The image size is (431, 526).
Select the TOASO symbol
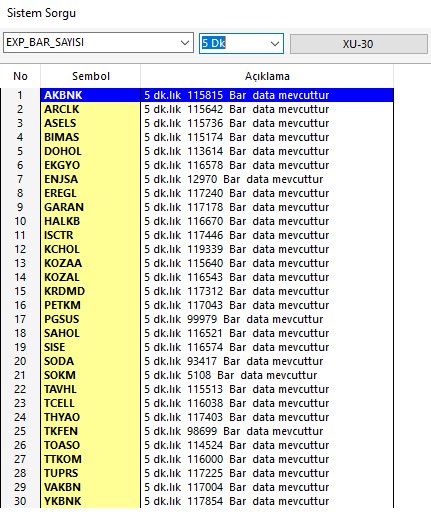[x=62, y=445]
